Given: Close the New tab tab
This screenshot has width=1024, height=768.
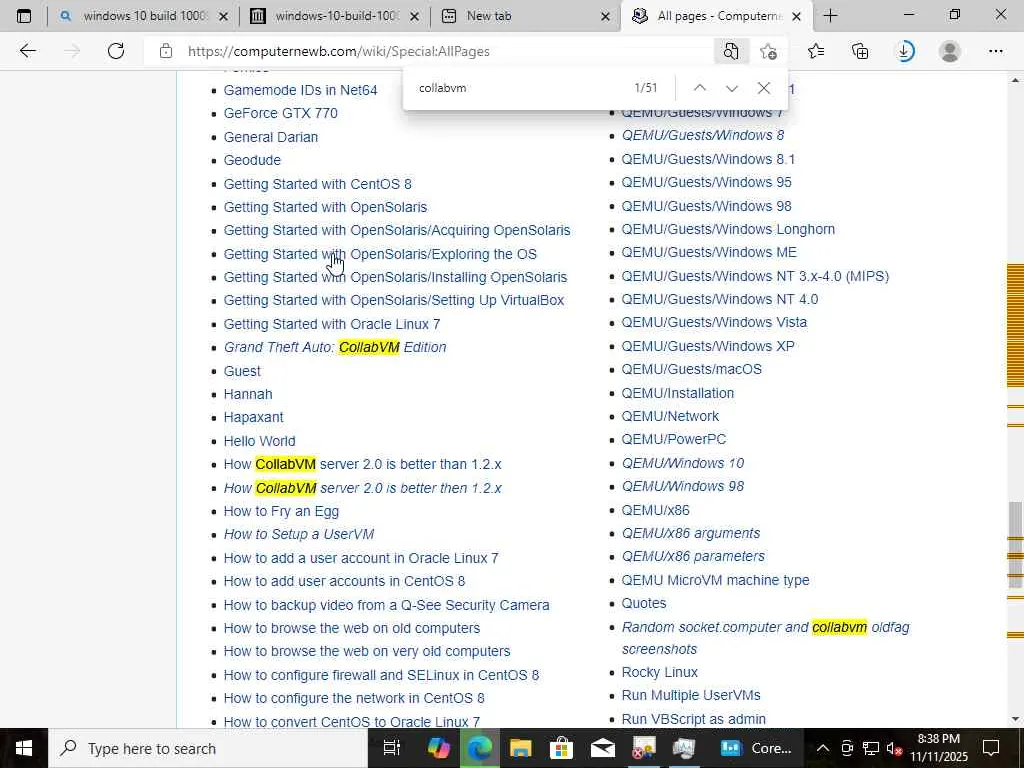Looking at the screenshot, I should click(605, 16).
